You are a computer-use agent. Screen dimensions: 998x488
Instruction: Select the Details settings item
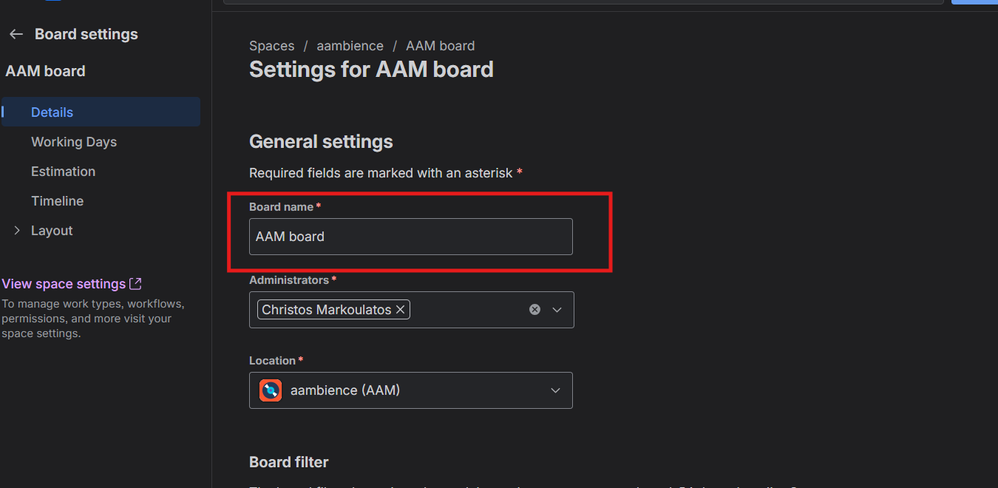52,112
